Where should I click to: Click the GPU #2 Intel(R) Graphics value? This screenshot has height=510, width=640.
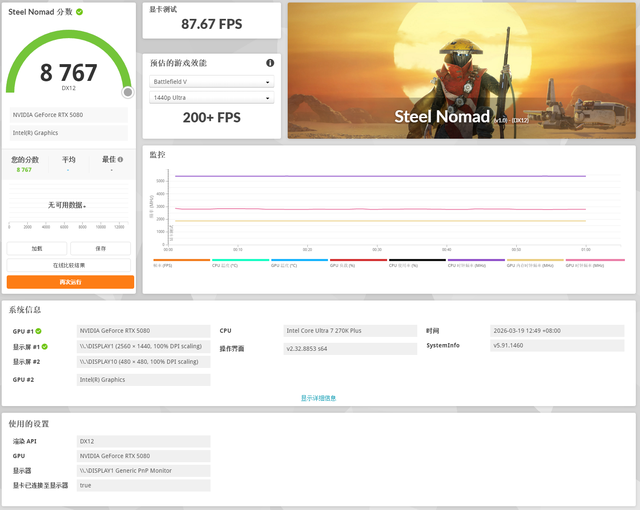(x=144, y=380)
